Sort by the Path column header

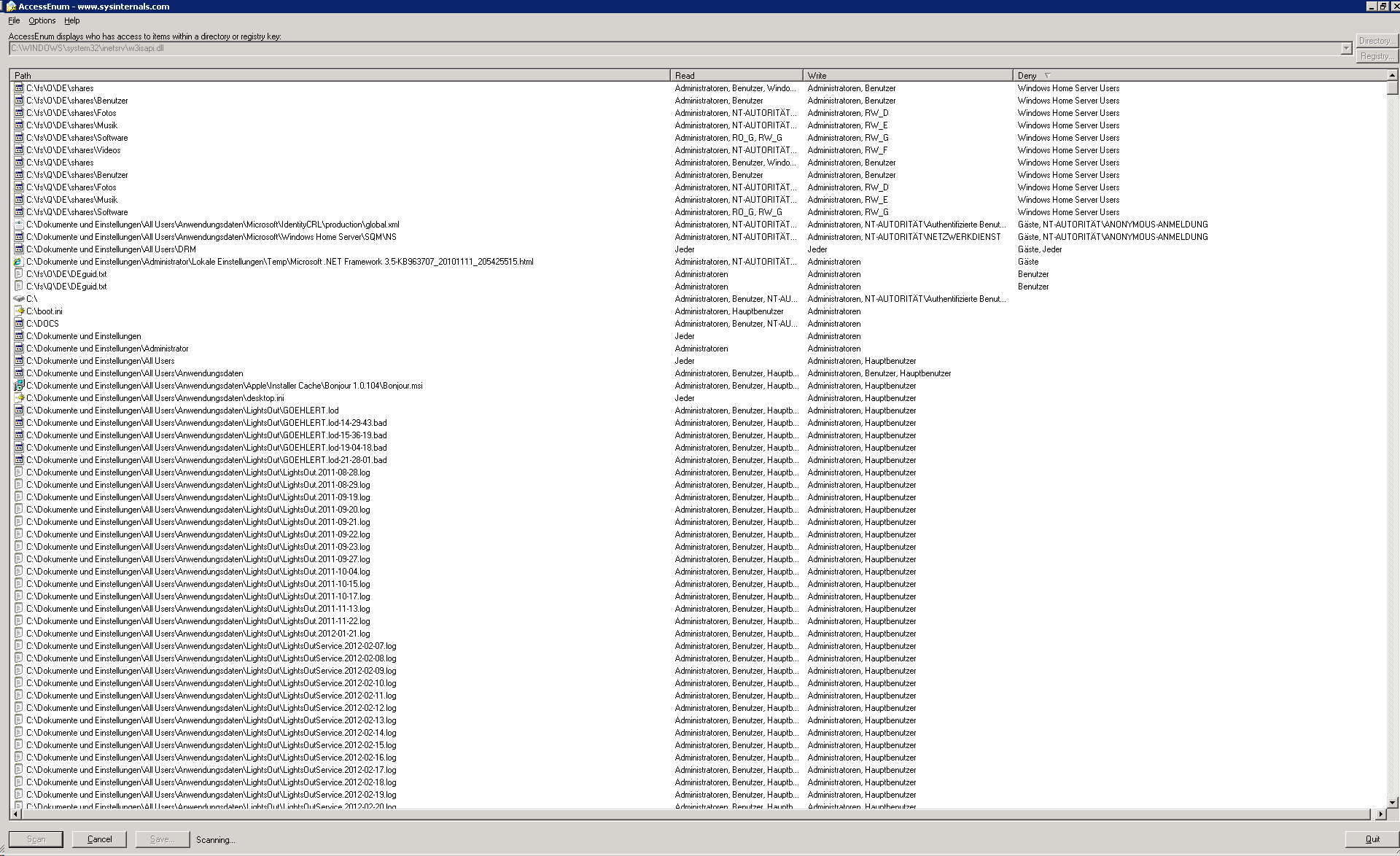(x=340, y=75)
